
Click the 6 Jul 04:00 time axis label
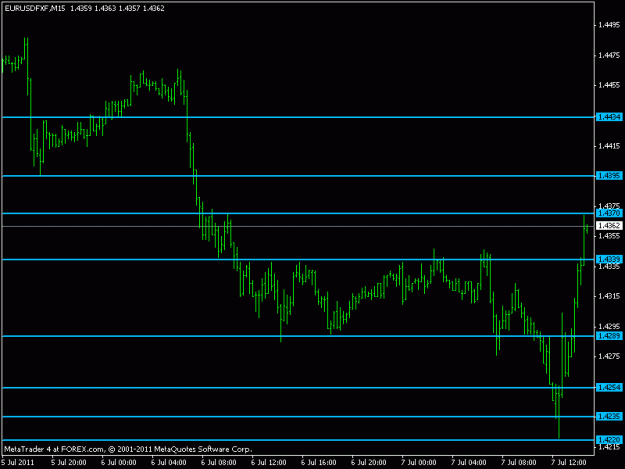(169, 463)
